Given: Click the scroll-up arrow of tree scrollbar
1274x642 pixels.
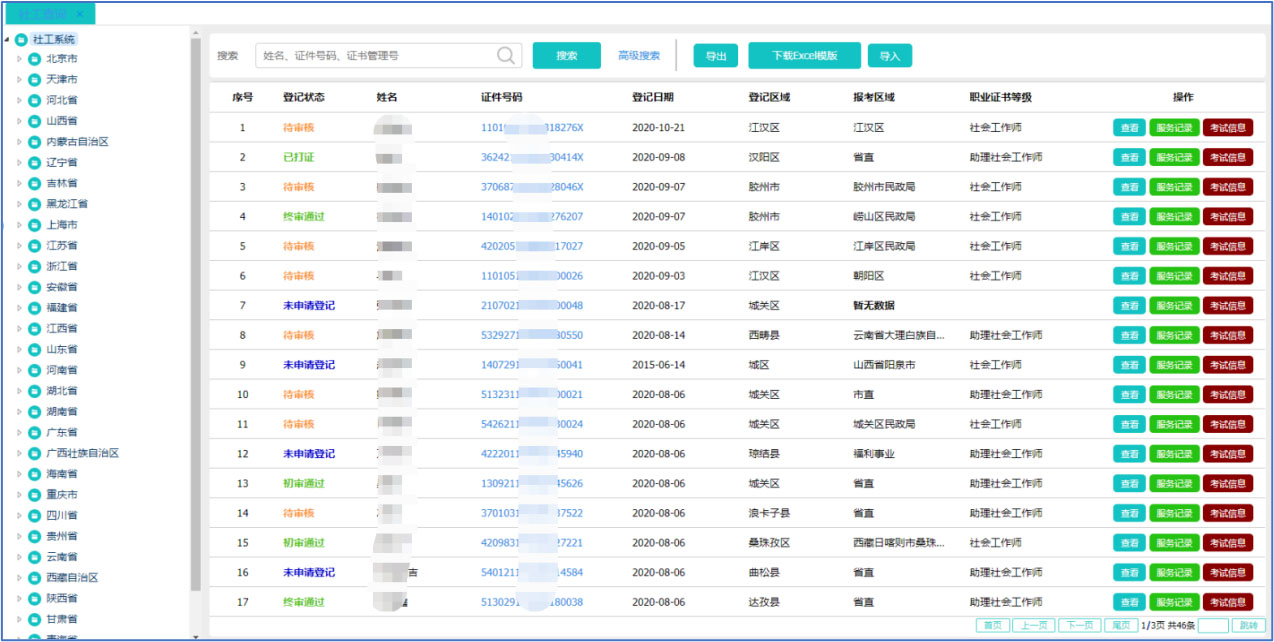Looking at the screenshot, I should tap(195, 34).
